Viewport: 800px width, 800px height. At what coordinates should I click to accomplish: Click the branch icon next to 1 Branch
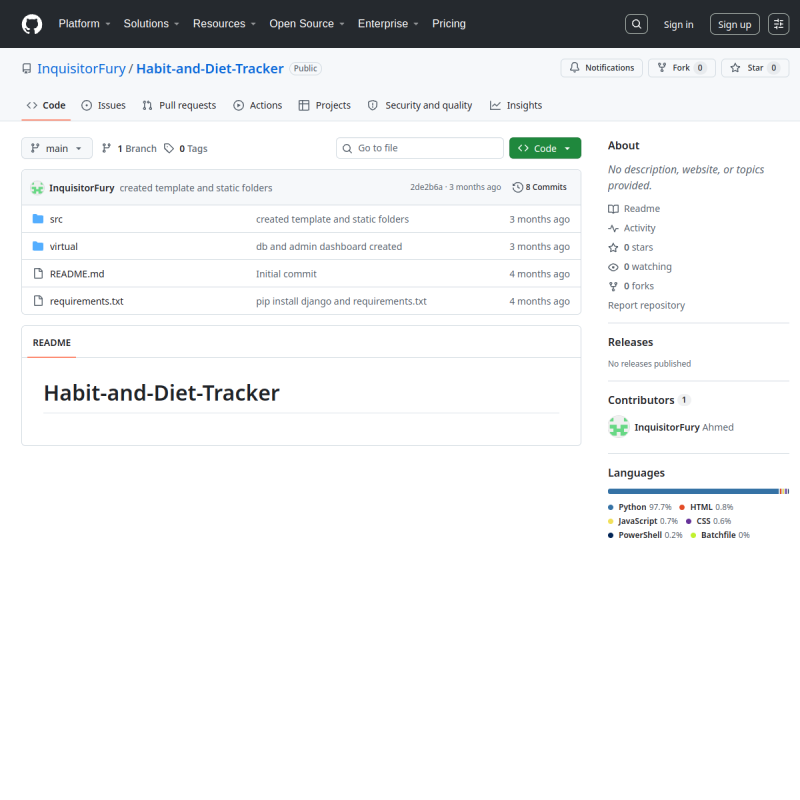[106, 148]
